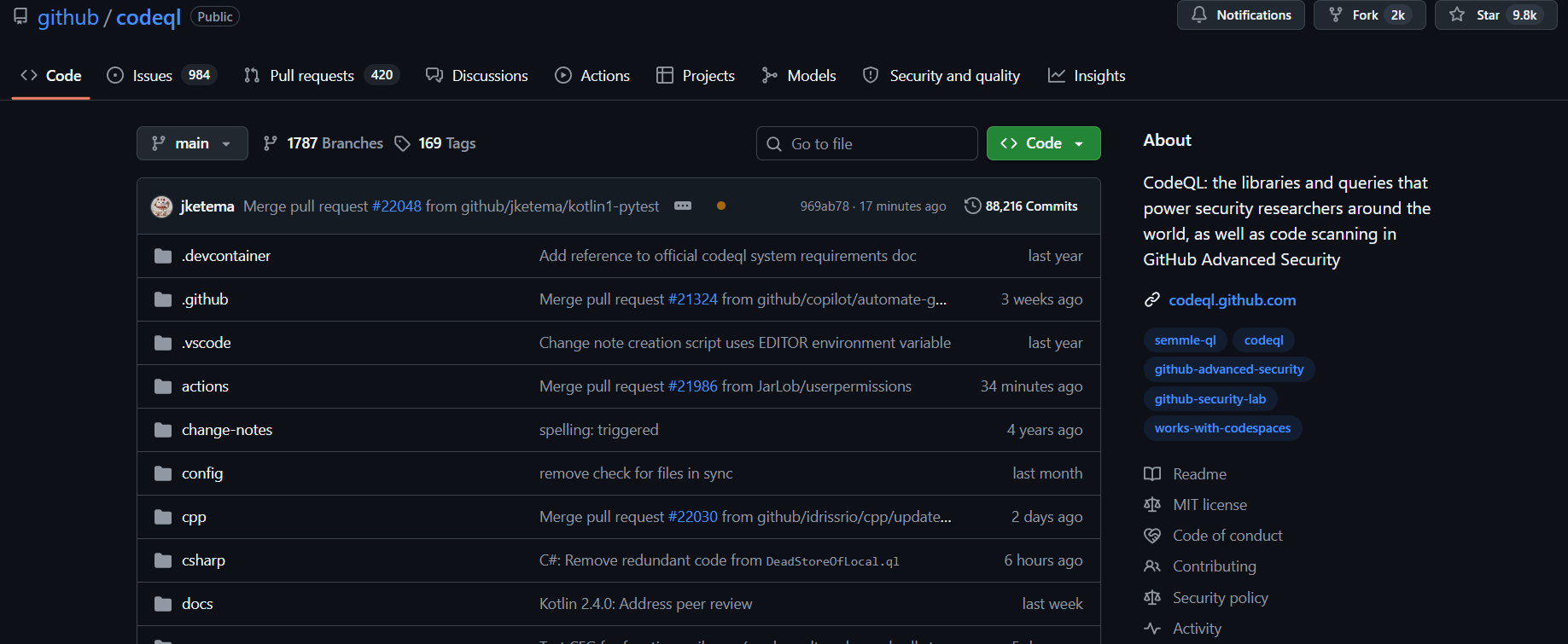Screen dimensions: 1568x644
Task: Click the works-with-codespaces topic tag
Action: (x=1222, y=428)
